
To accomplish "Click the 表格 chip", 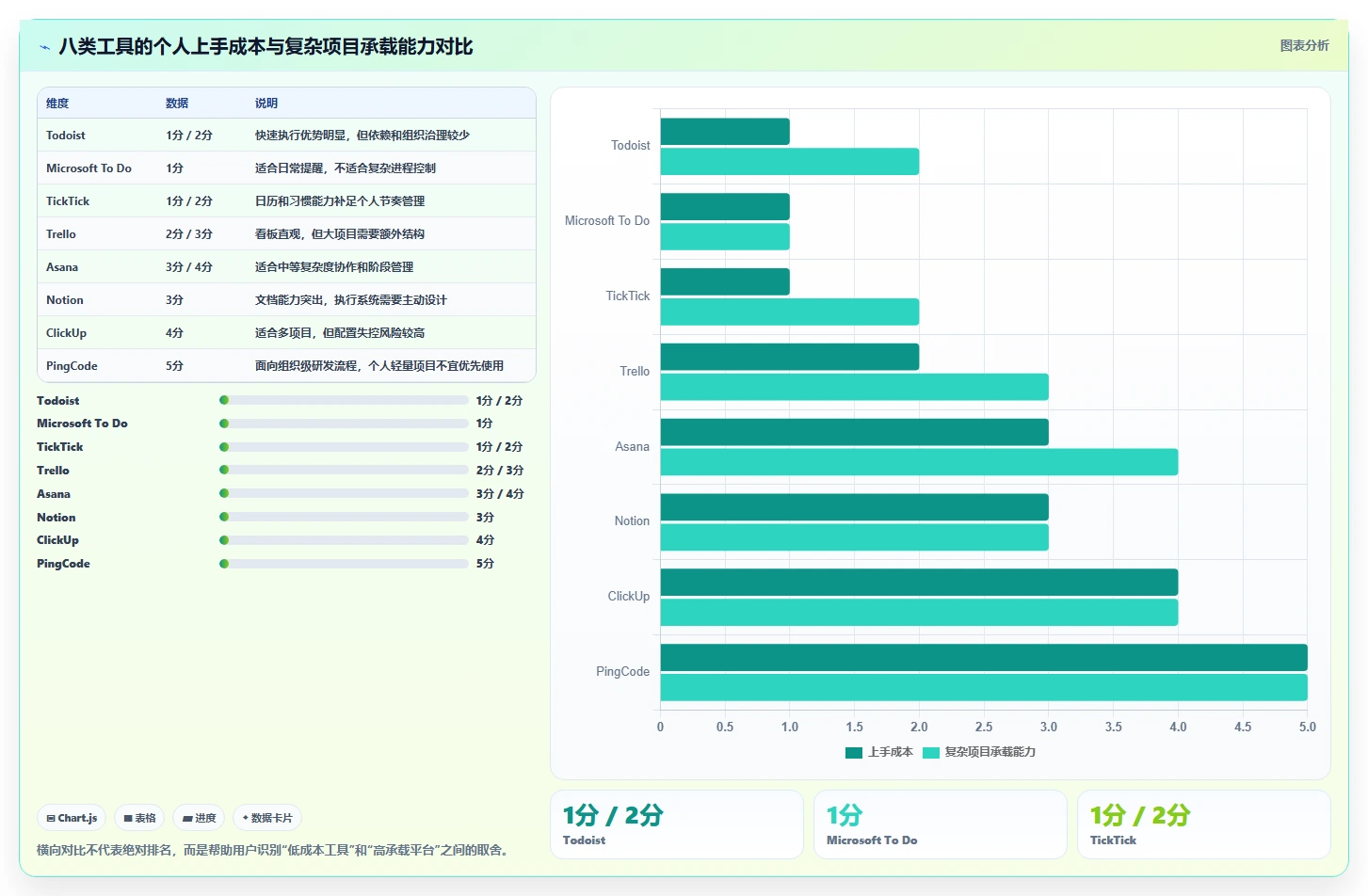I will tap(139, 818).
